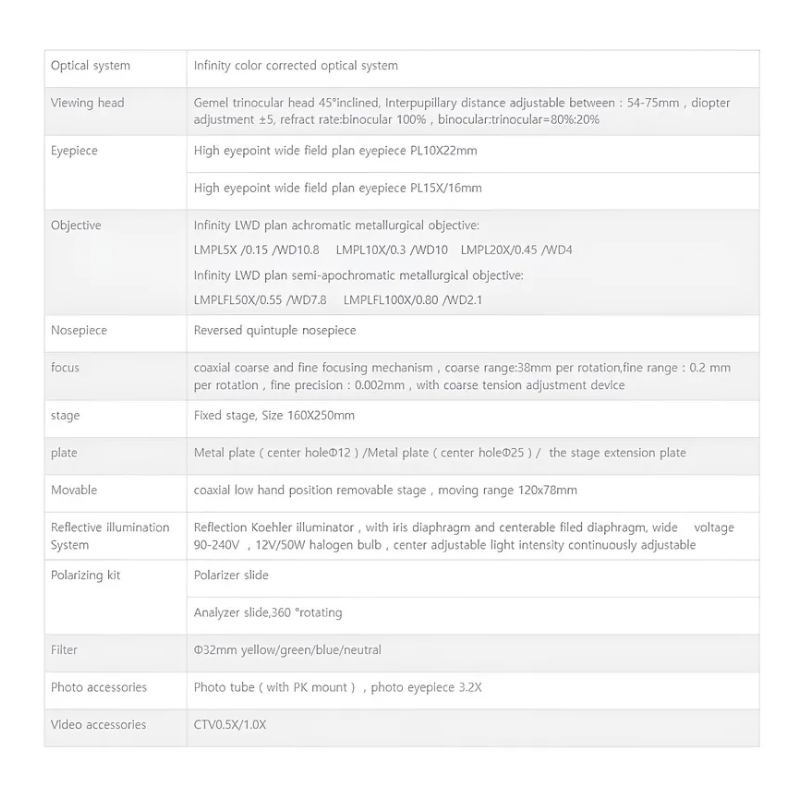Select the 'Viewing head' label cell
This screenshot has width=800, height=800.
coord(88,103)
